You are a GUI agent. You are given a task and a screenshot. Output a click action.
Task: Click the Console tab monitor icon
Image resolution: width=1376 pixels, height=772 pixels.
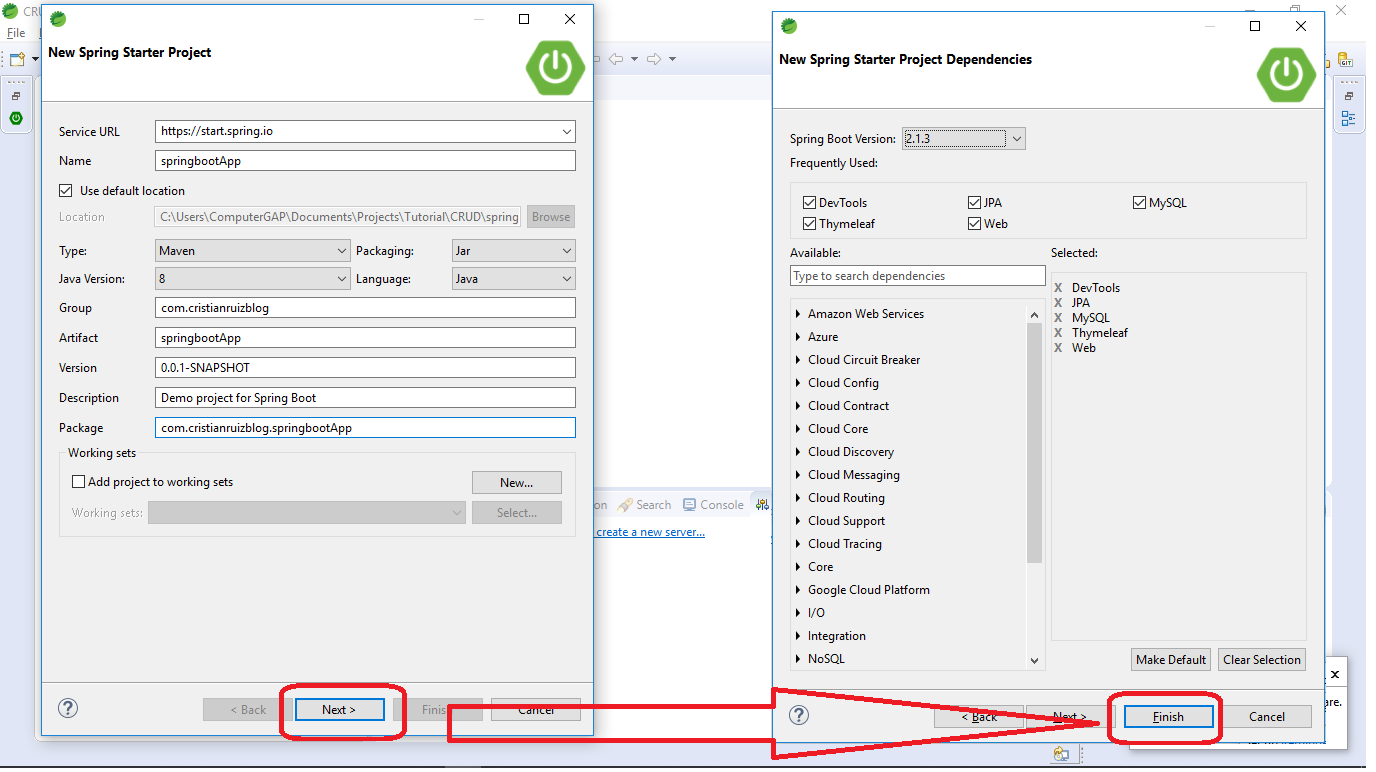point(689,505)
